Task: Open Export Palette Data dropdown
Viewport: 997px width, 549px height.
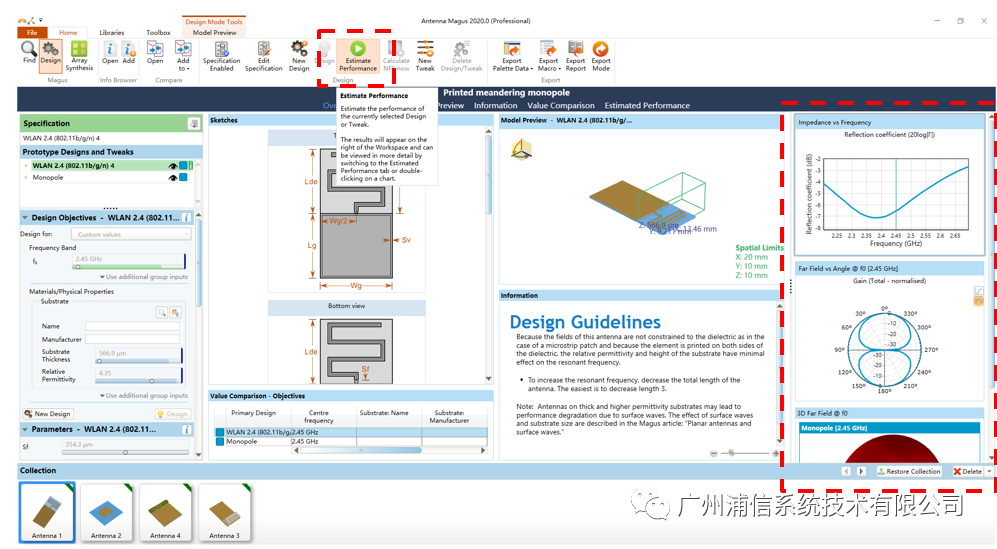Action: click(x=511, y=56)
